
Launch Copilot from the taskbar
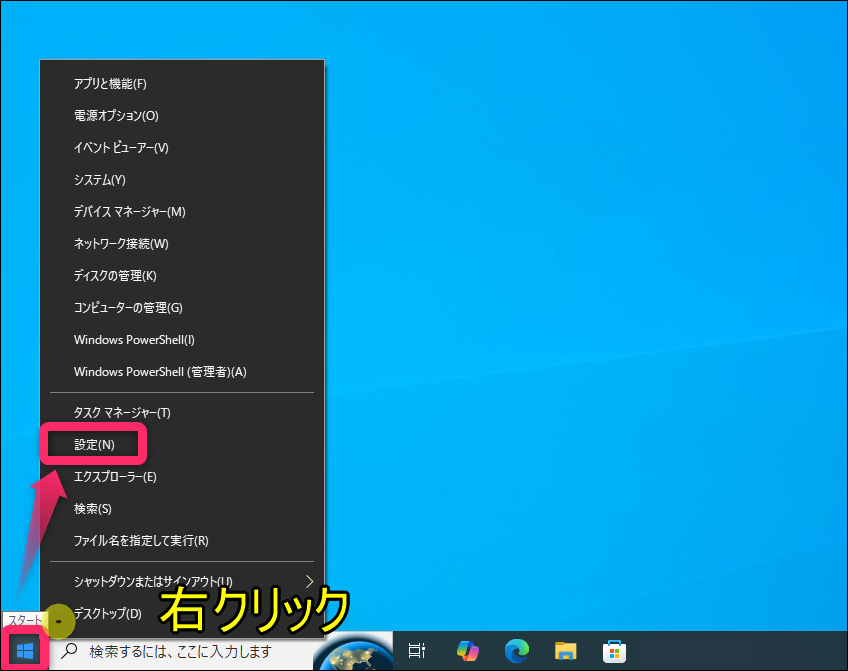(467, 652)
